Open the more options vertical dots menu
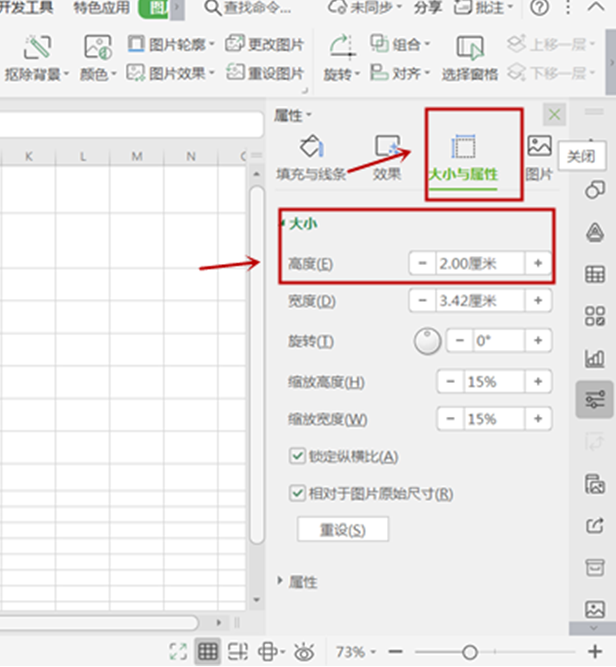 click(x=568, y=8)
